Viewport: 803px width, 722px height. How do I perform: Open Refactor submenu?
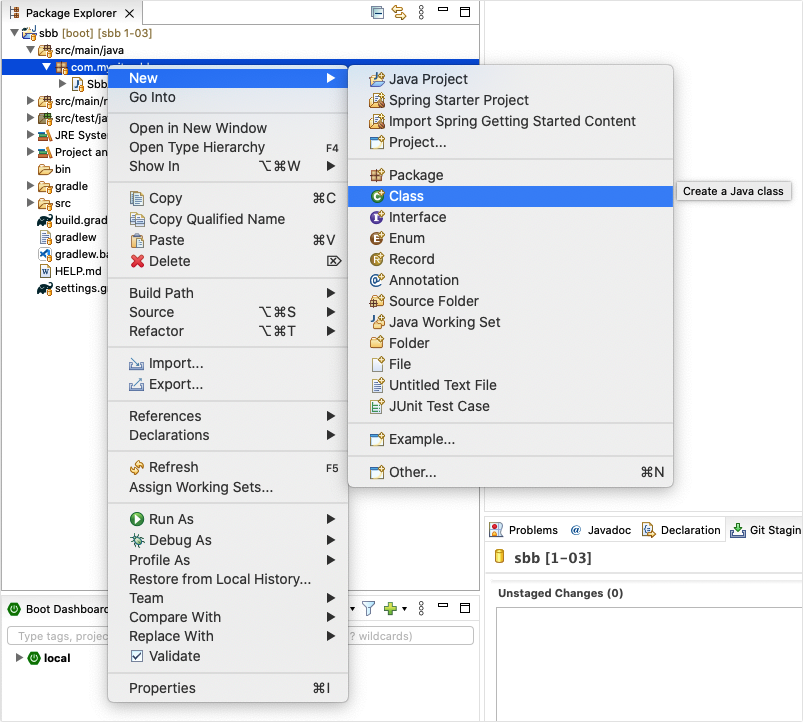click(x=228, y=331)
